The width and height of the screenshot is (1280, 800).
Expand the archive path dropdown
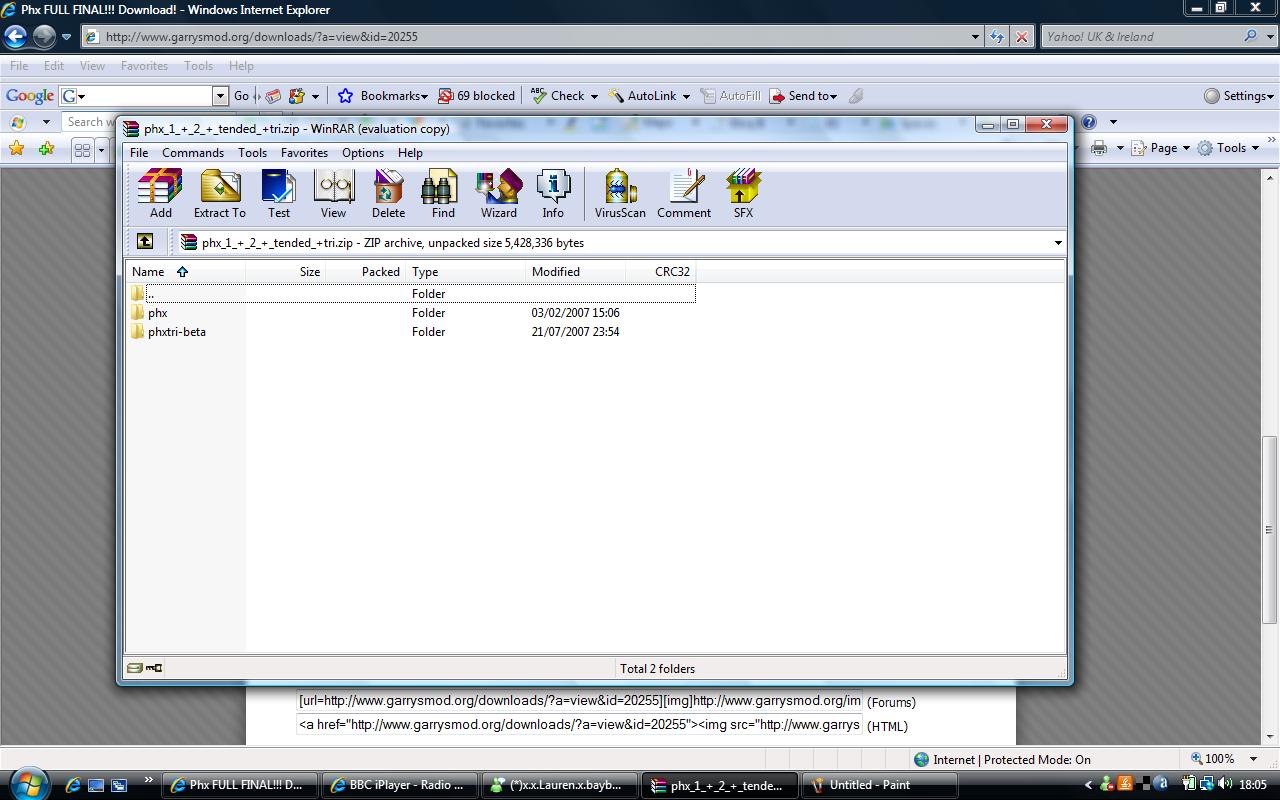pos(1057,243)
